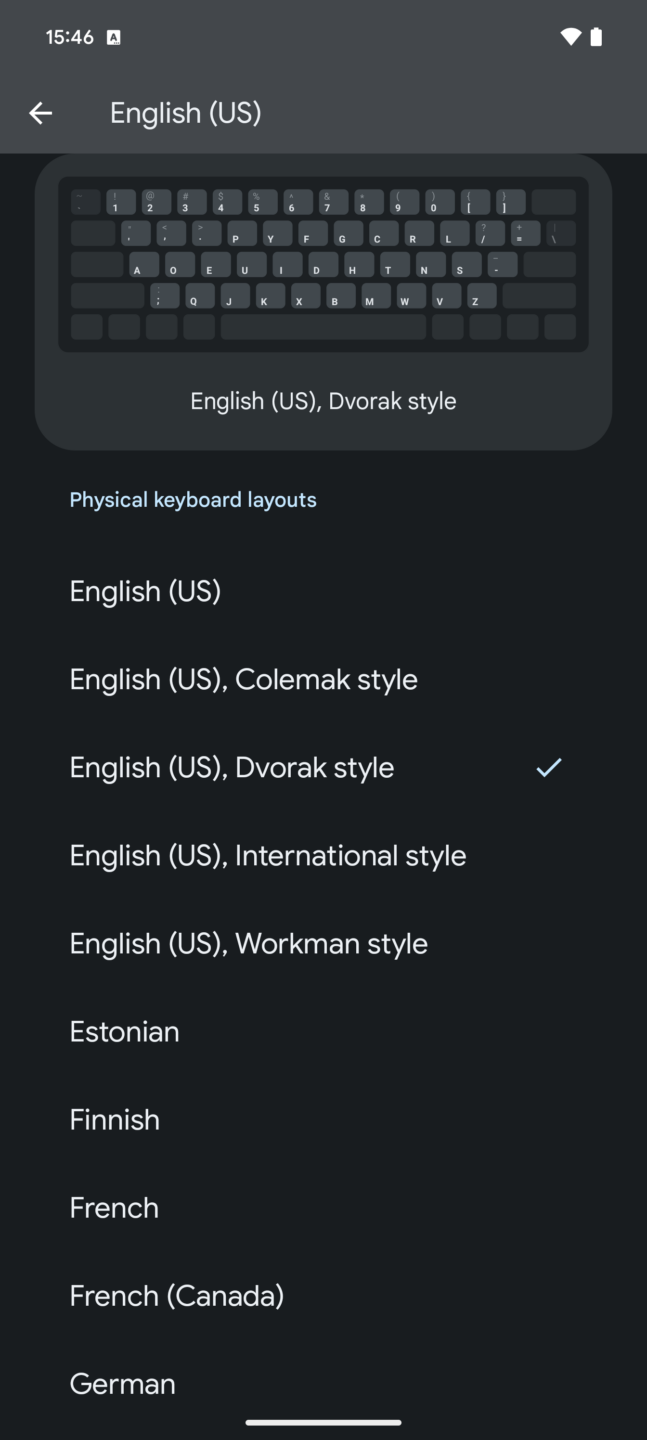Image resolution: width=647 pixels, height=1440 pixels.
Task: Tap the back arrow icon
Action: [41, 113]
